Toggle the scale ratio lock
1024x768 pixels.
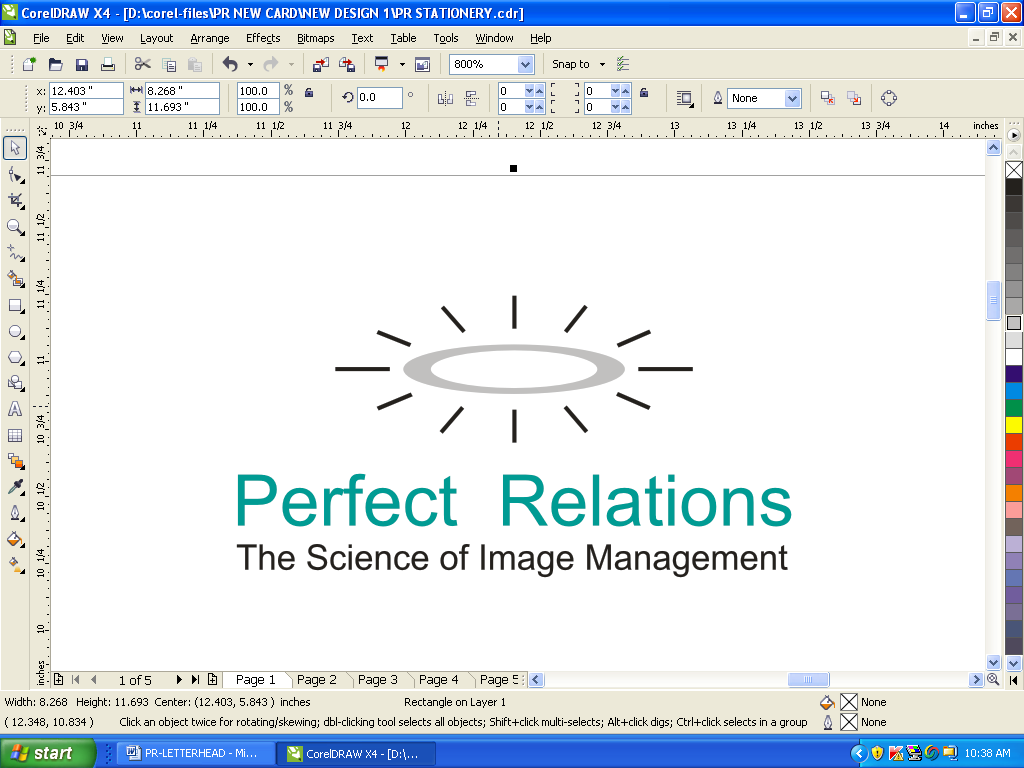click(309, 93)
